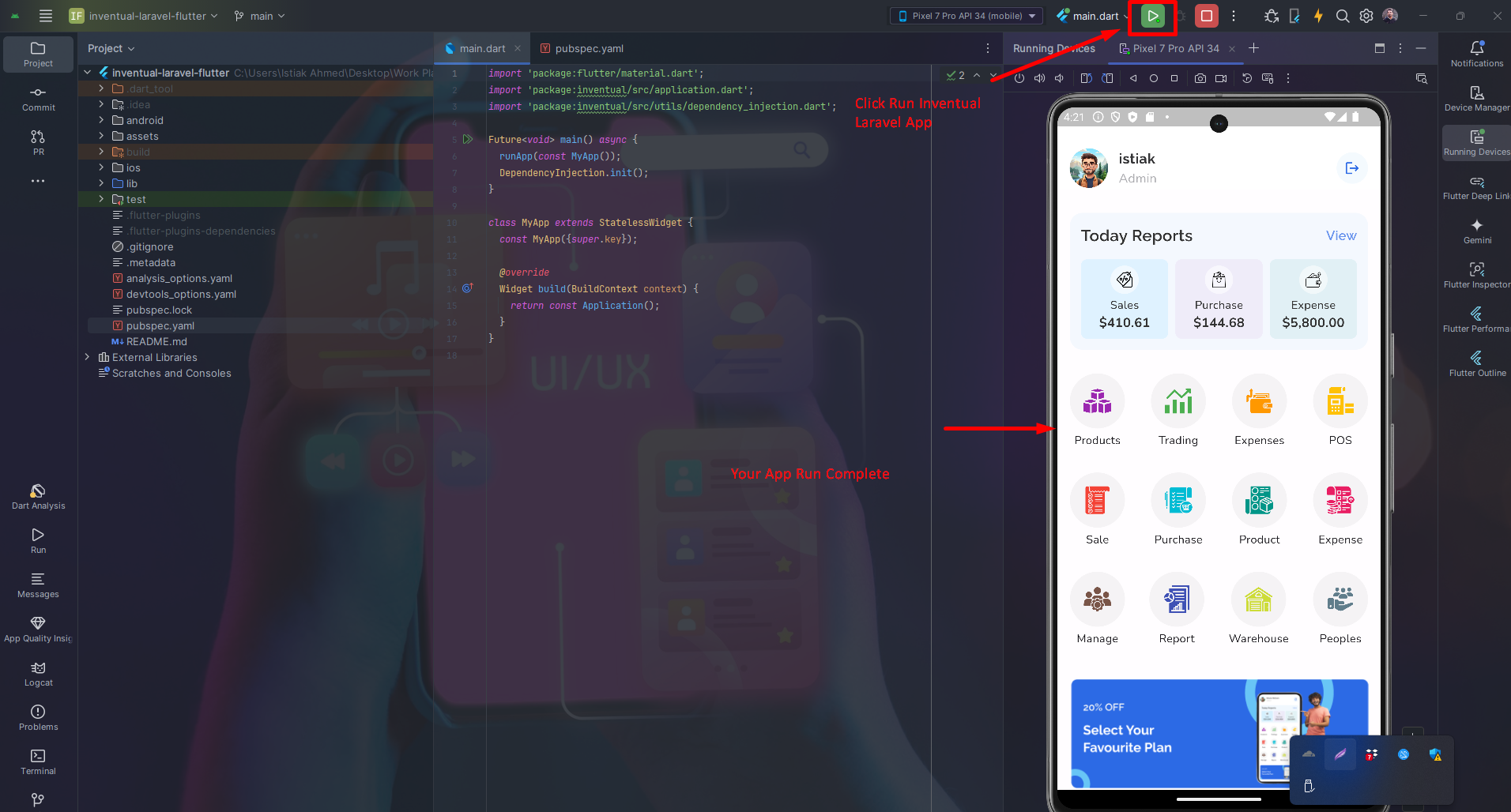
Task: Open the Terminal tool window
Action: click(38, 761)
